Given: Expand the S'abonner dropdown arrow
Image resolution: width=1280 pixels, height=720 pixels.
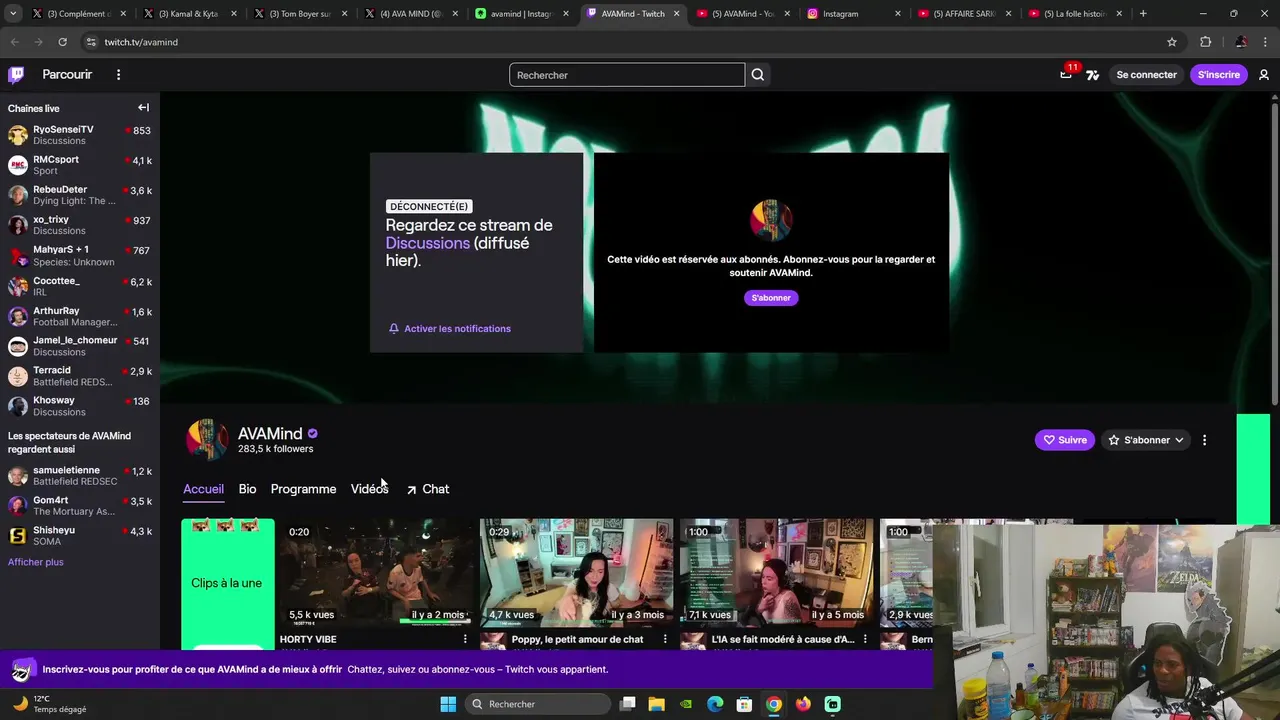Looking at the screenshot, I should (x=1179, y=440).
